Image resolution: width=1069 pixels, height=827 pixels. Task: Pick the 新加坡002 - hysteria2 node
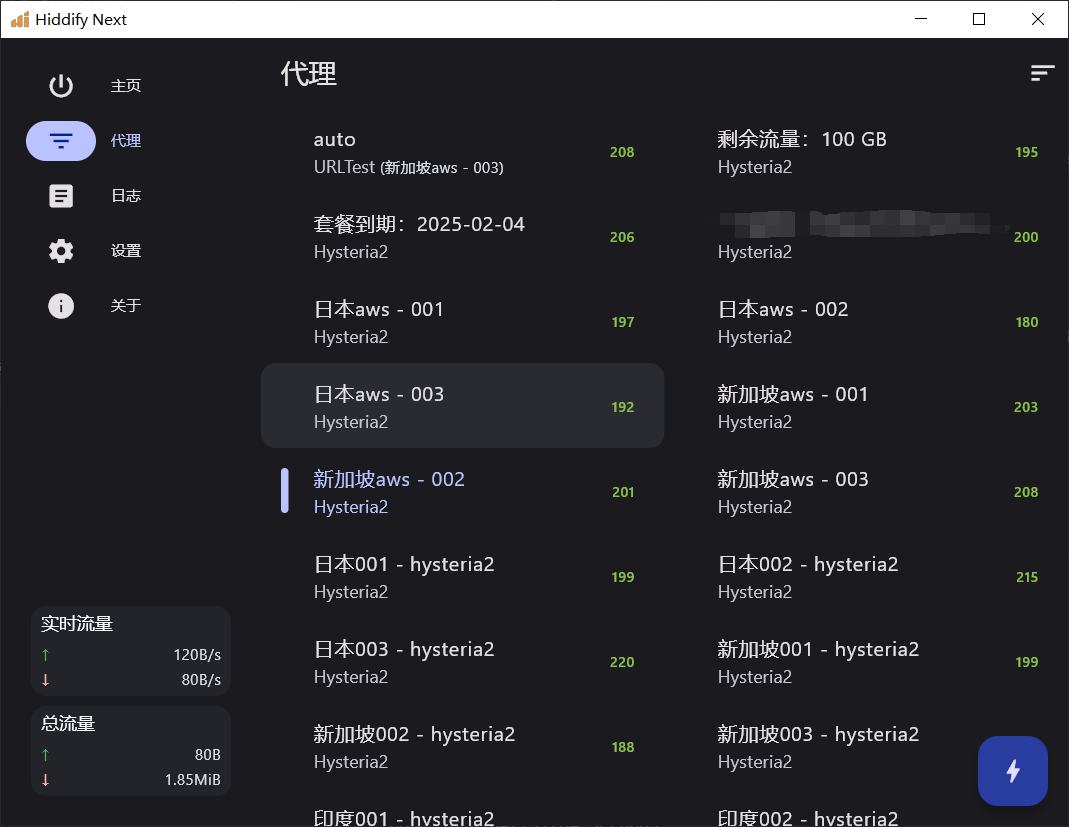tap(462, 747)
